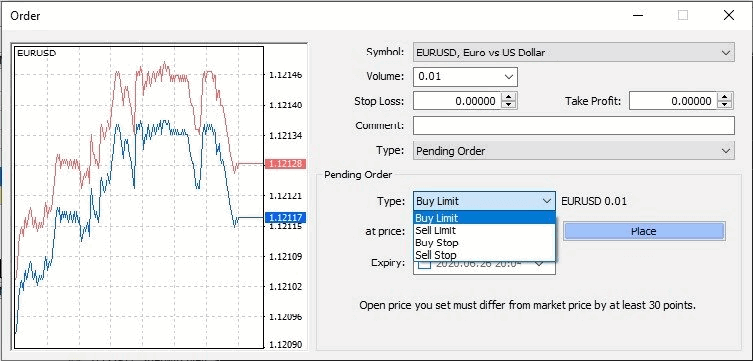The width and height of the screenshot is (753, 361).
Task: Open the Expiry date dropdown arrow
Action: [x=539, y=264]
